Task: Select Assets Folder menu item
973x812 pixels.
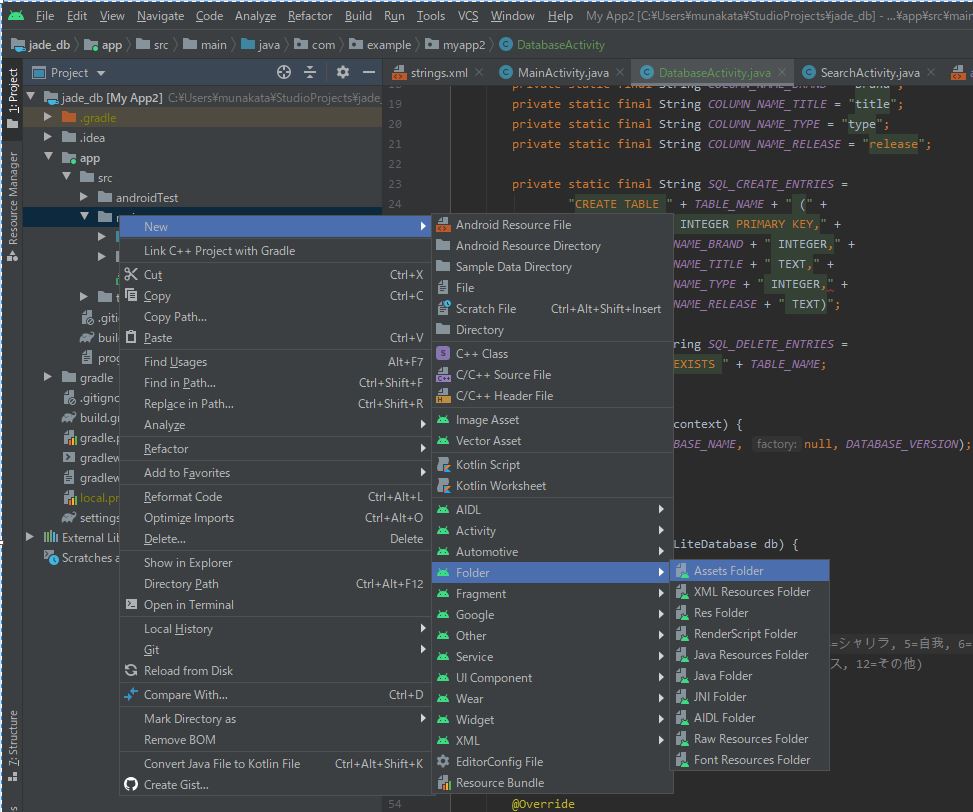Action: (x=728, y=571)
